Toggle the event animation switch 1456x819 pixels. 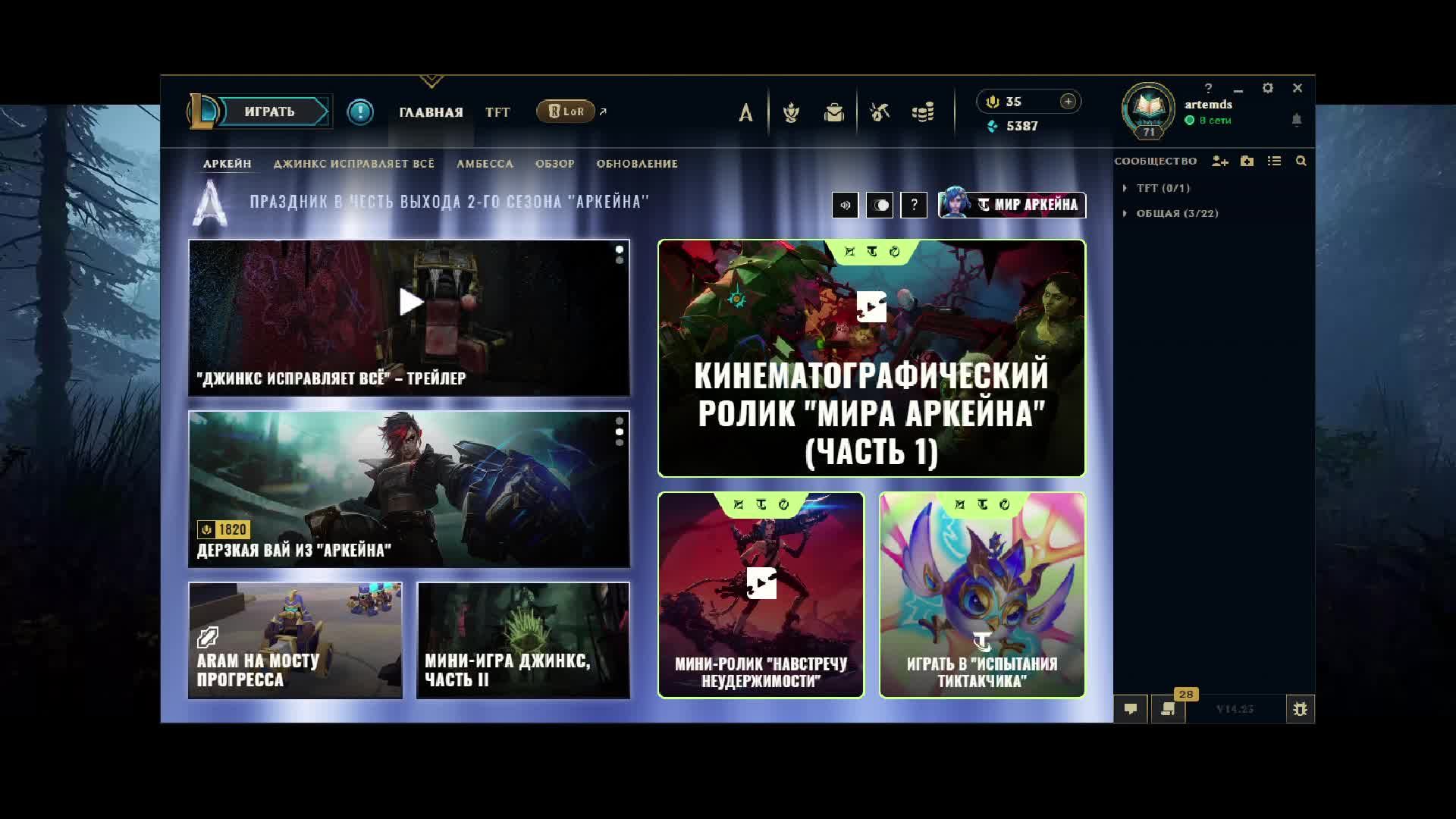(x=880, y=205)
